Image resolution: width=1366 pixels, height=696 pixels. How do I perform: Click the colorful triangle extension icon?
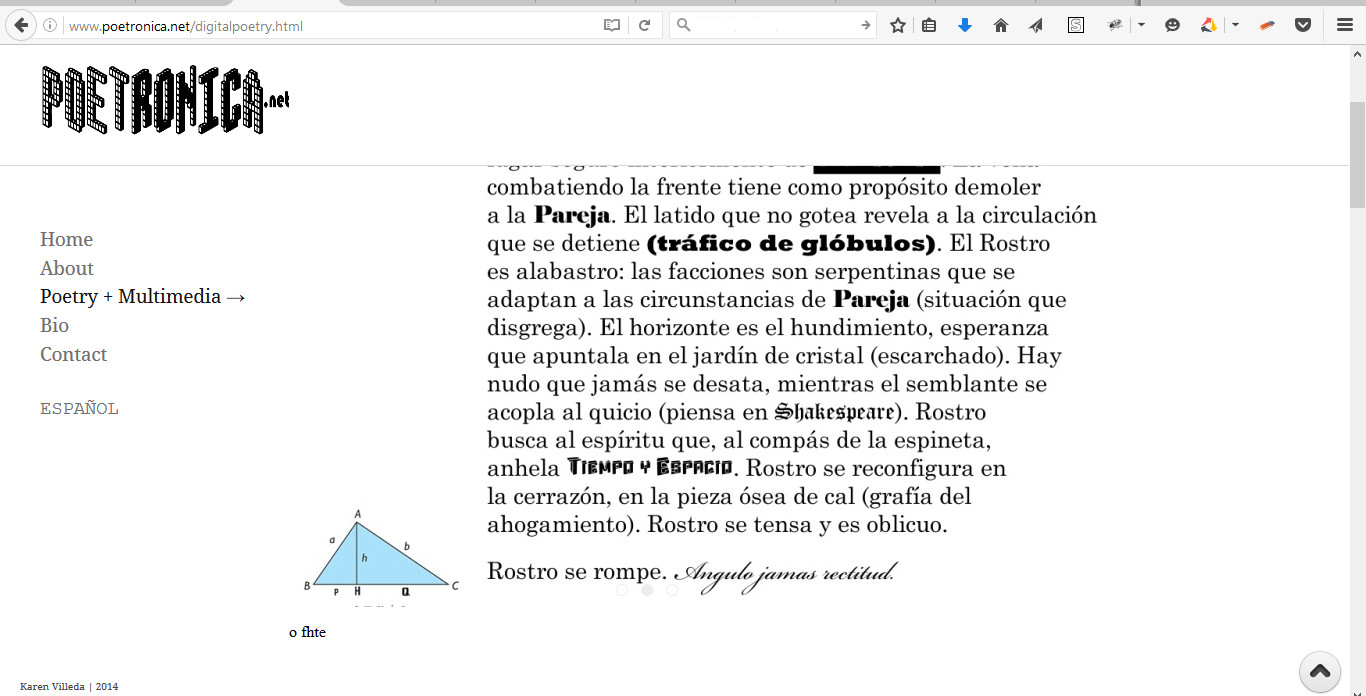pyautogui.click(x=1209, y=26)
